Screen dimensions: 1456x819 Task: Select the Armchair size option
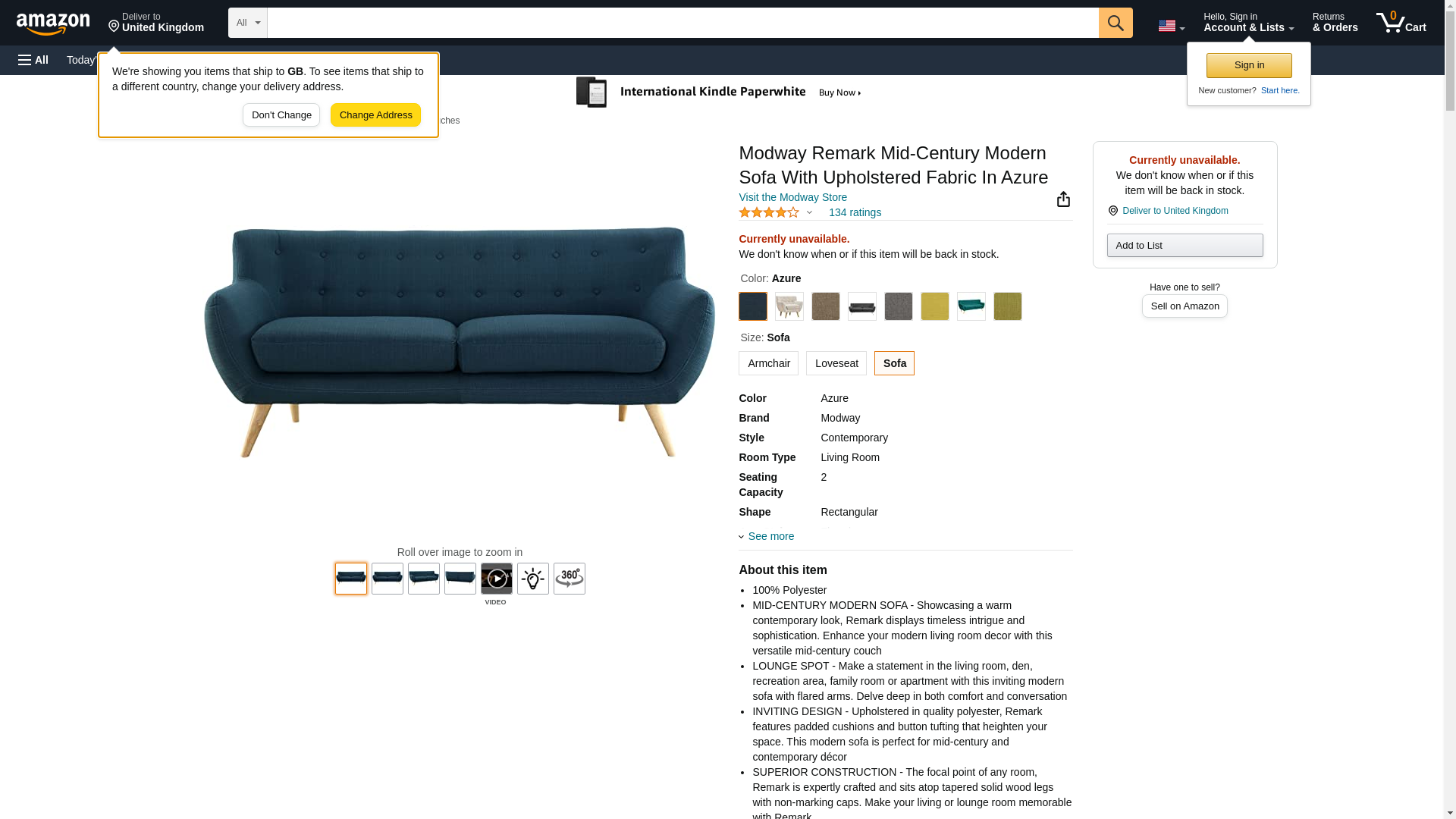pyautogui.click(x=768, y=363)
